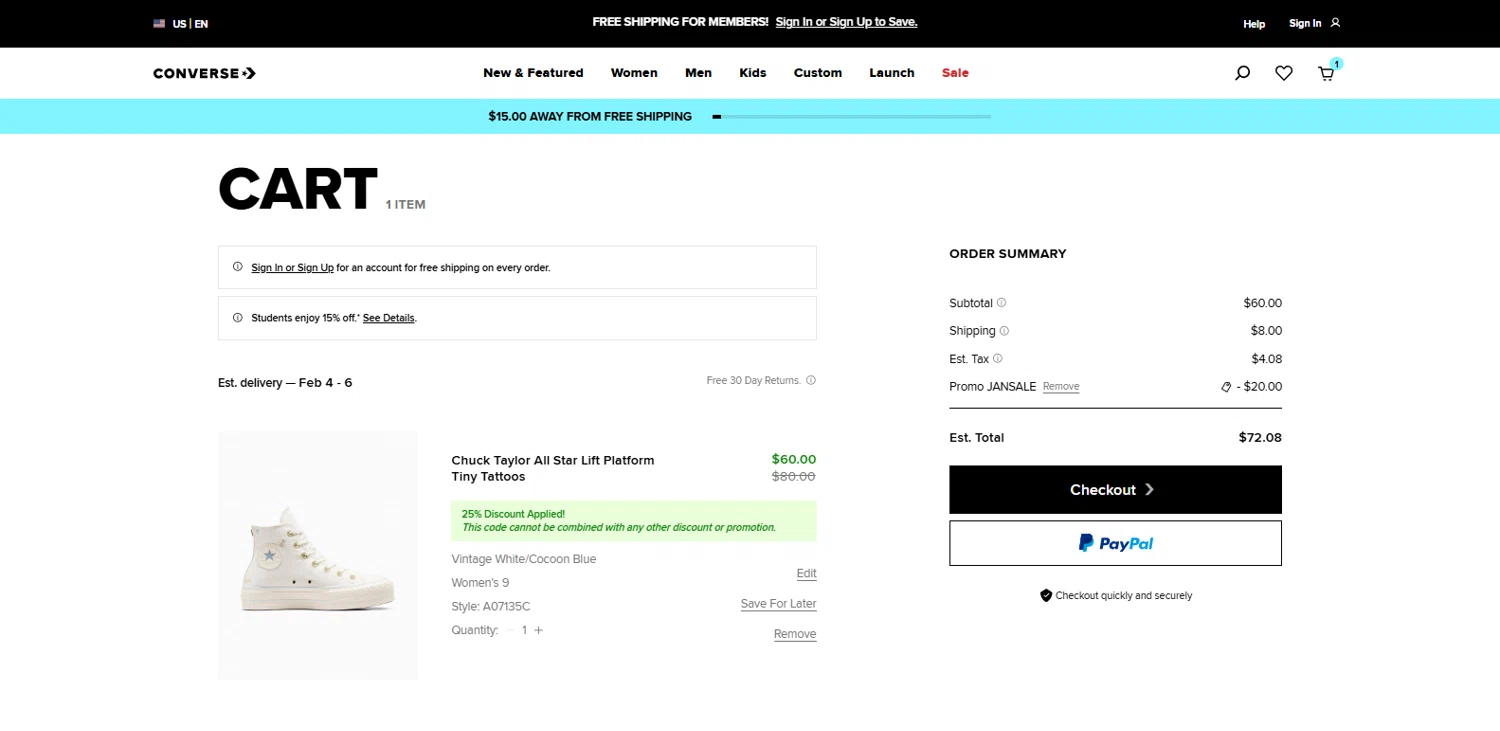Click the $15.00 Away From Free Shipping text
The height and width of the screenshot is (731, 1500).
(x=590, y=117)
